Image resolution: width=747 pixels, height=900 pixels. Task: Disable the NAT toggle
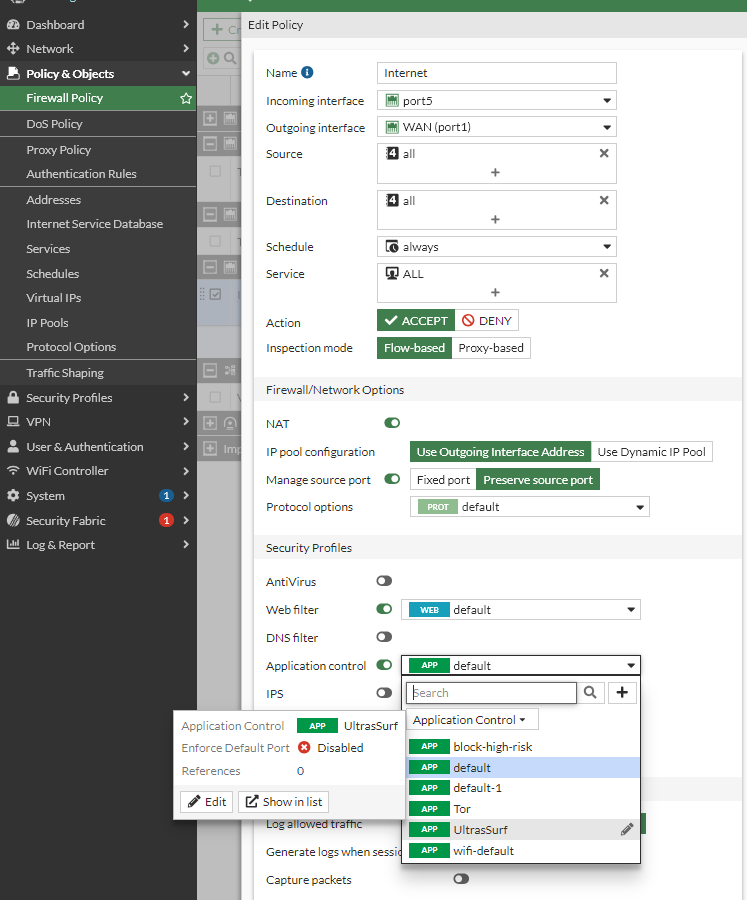tap(392, 424)
